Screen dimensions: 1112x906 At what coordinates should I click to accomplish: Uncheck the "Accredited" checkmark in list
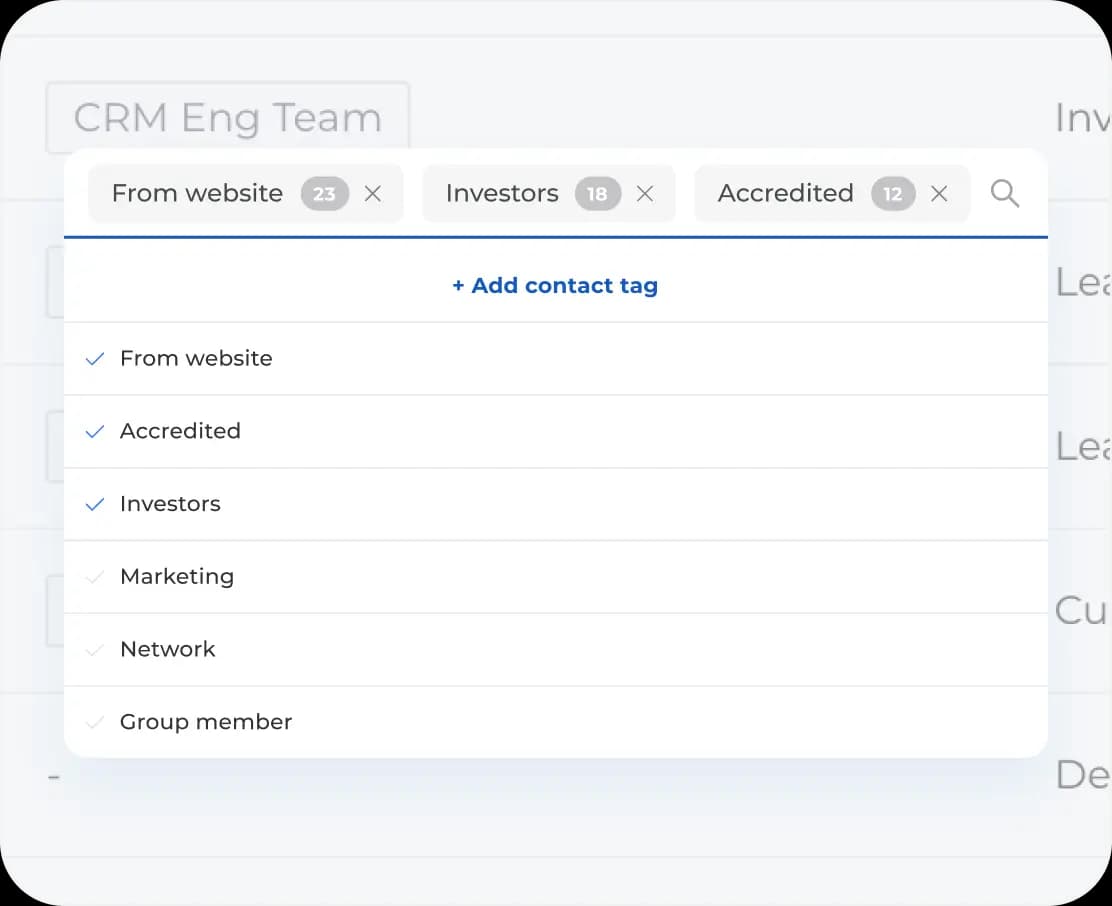click(95, 432)
